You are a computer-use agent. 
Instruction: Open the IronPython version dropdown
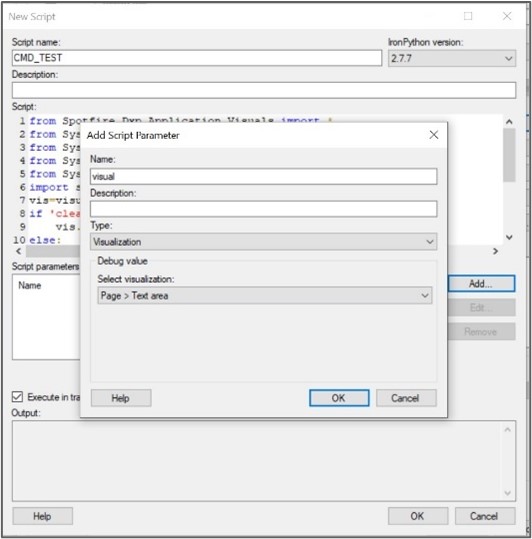pos(452,58)
